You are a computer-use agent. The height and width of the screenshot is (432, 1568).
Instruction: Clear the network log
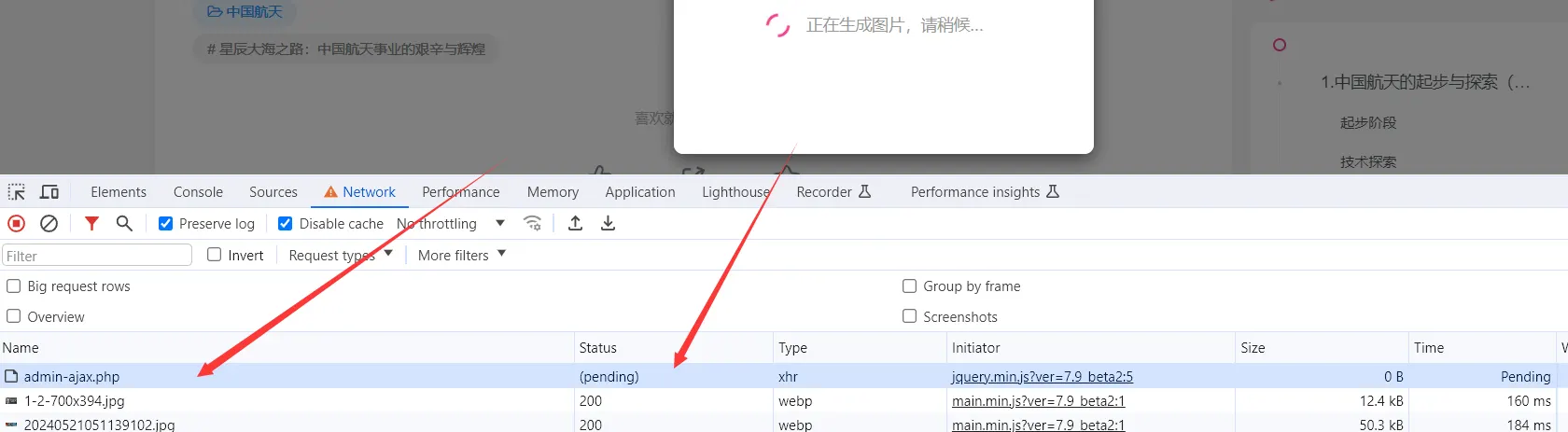click(49, 224)
